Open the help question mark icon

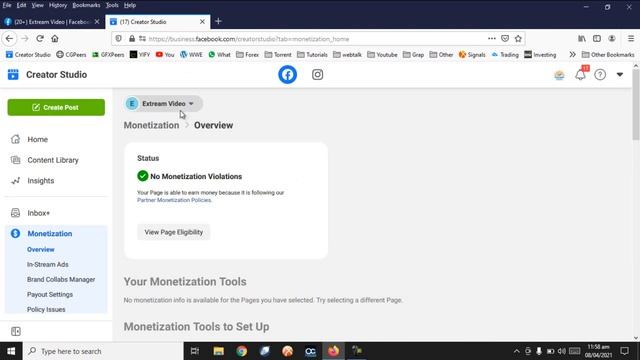coord(600,75)
